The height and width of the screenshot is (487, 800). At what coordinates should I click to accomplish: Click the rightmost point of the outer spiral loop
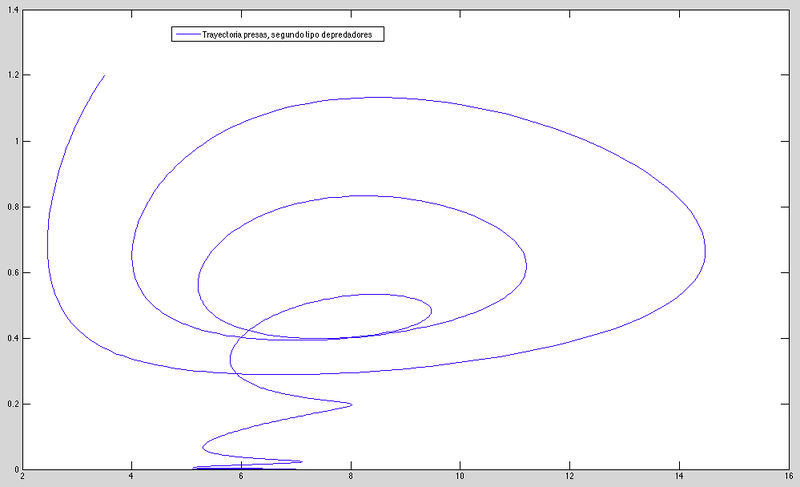pyautogui.click(x=705, y=254)
